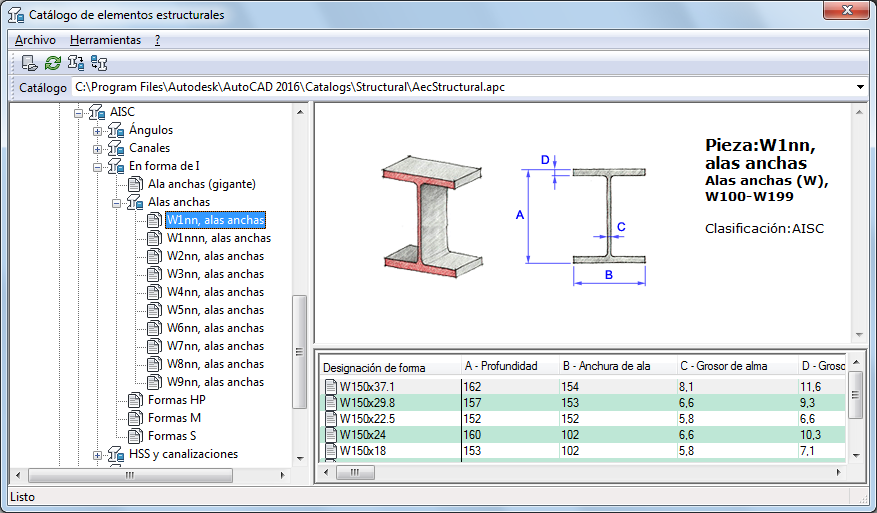Click the W150x37.1 row document icon
877x513 pixels.
pyautogui.click(x=331, y=387)
